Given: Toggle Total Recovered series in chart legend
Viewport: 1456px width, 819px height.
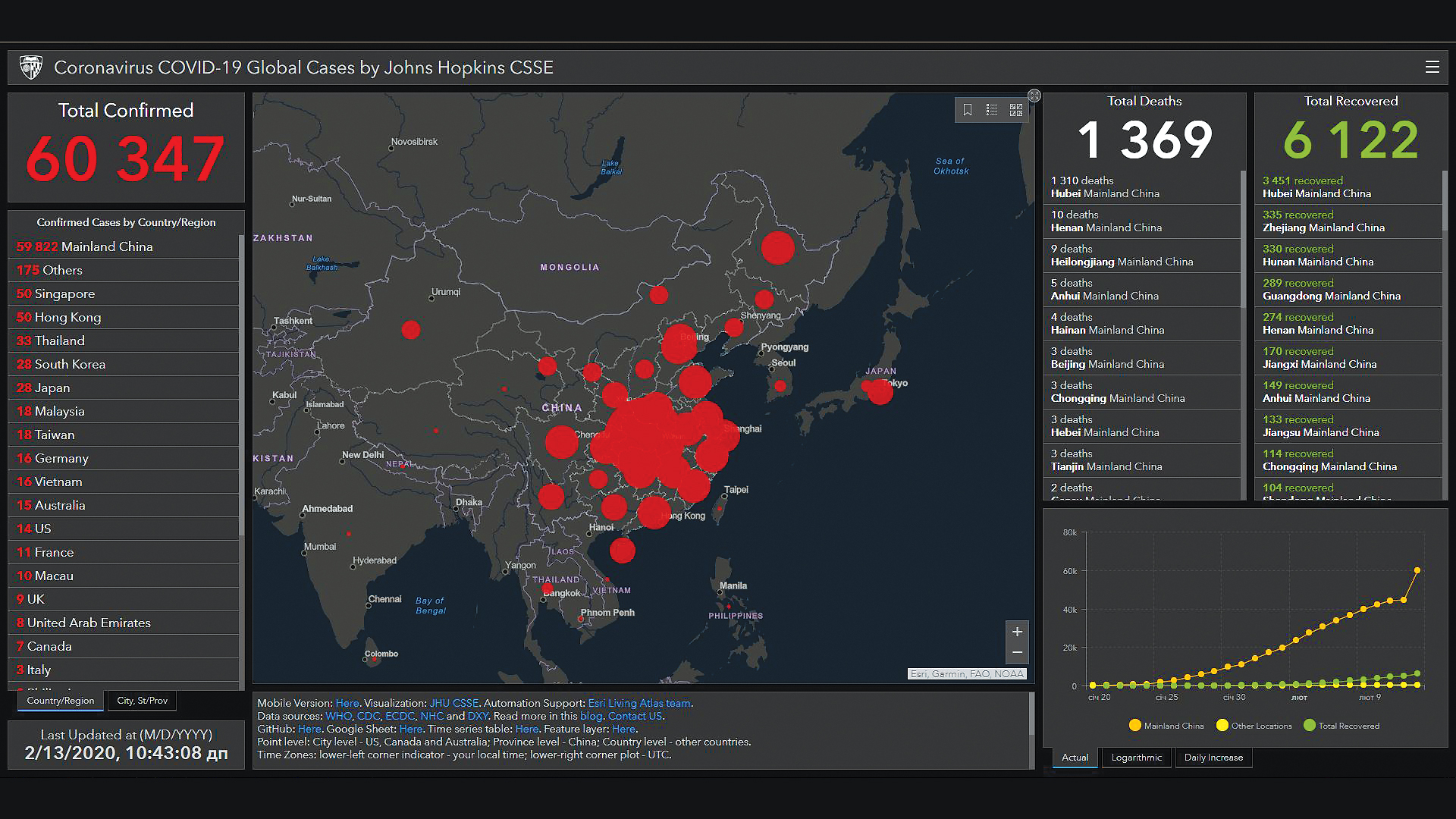Looking at the screenshot, I should [x=1341, y=726].
